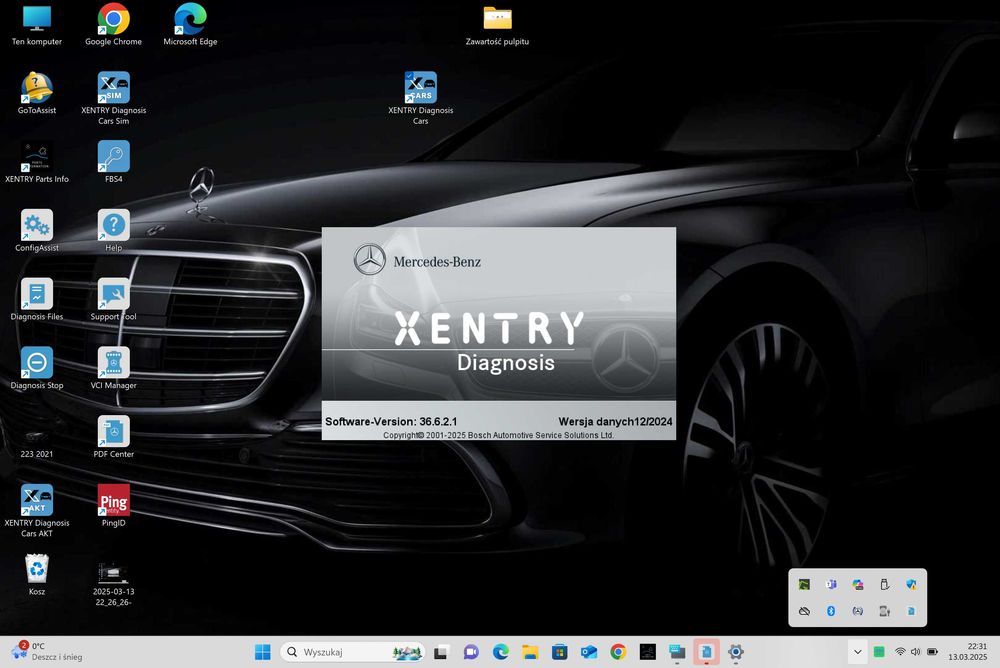Launch PDF Center desktop icon
1000x668 pixels.
tap(114, 437)
